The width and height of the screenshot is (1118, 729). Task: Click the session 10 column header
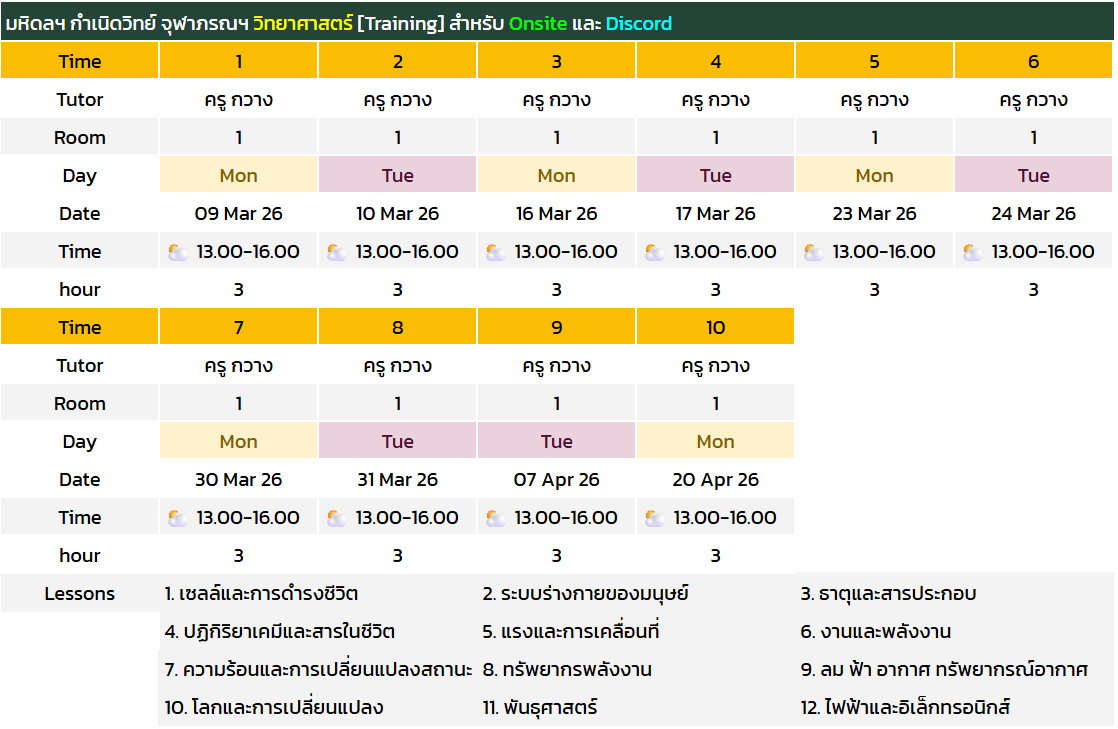pyautogui.click(x=715, y=328)
